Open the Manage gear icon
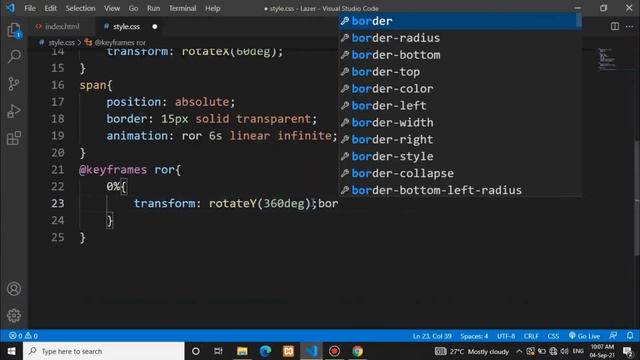 tap(14, 315)
